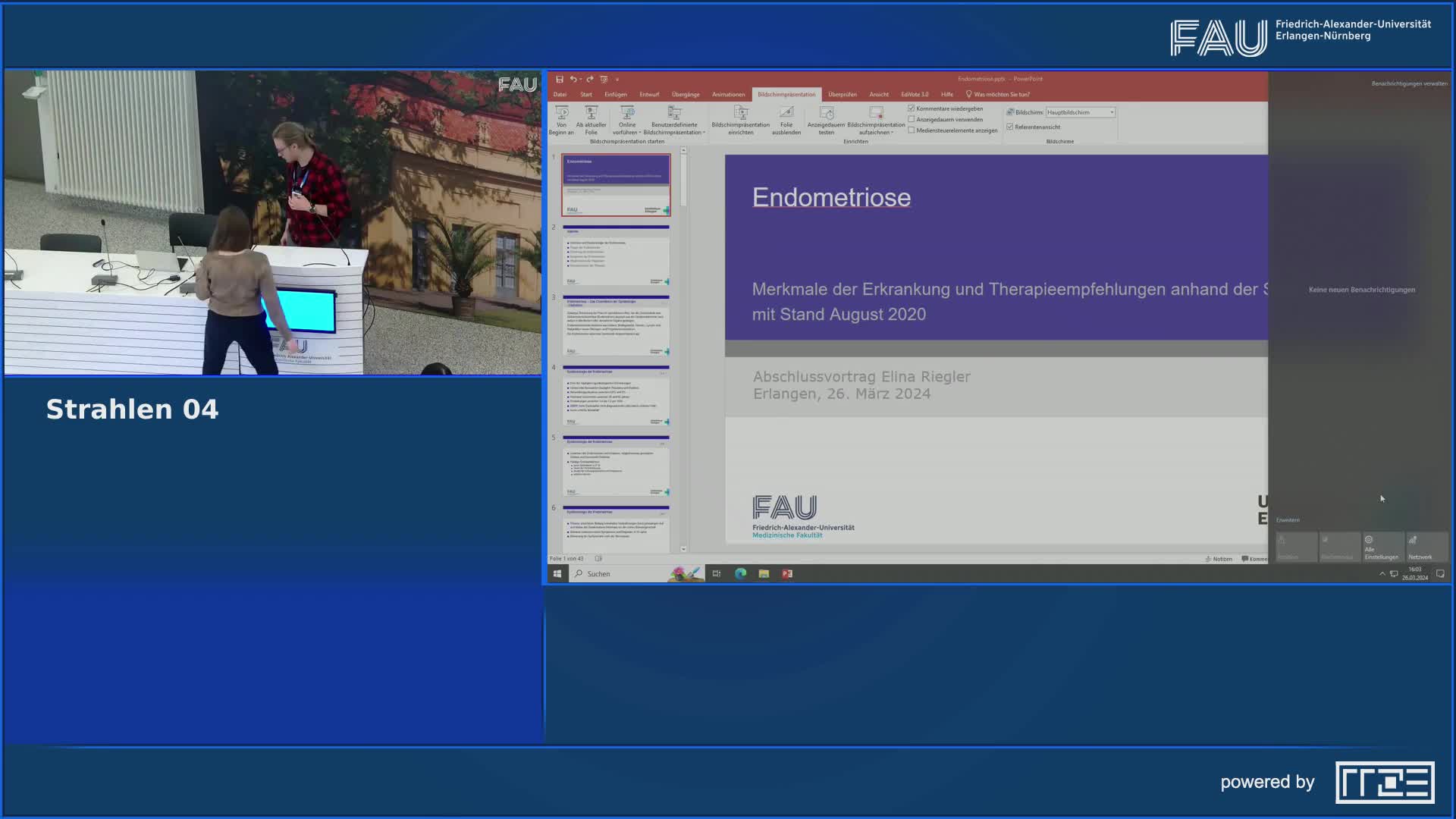Viewport: 1456px width, 819px height.
Task: Select slide 3 thumbnail in the panel
Action: pyautogui.click(x=616, y=326)
